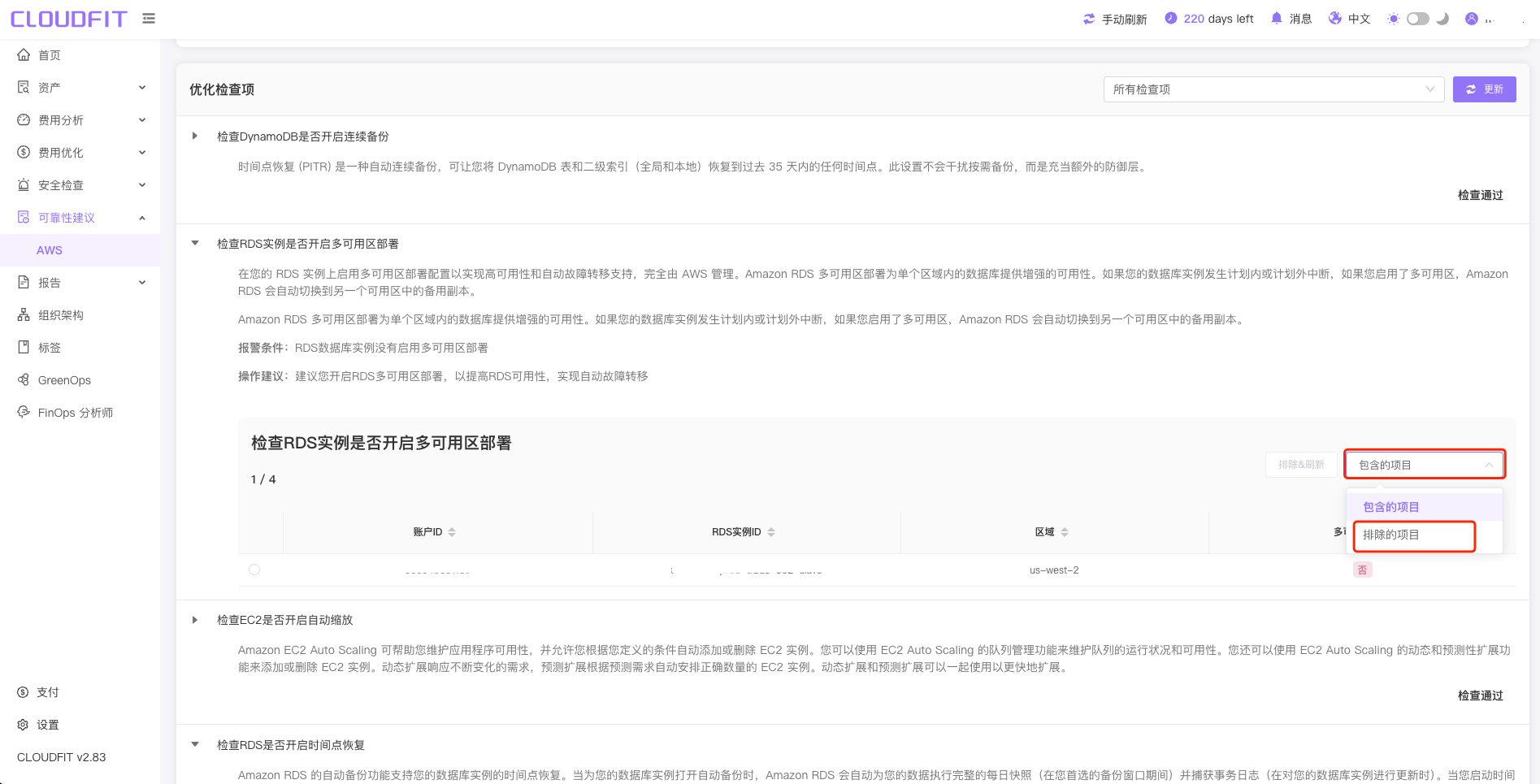Click the 中文 language globe icon
1540x784 pixels.
click(1335, 18)
